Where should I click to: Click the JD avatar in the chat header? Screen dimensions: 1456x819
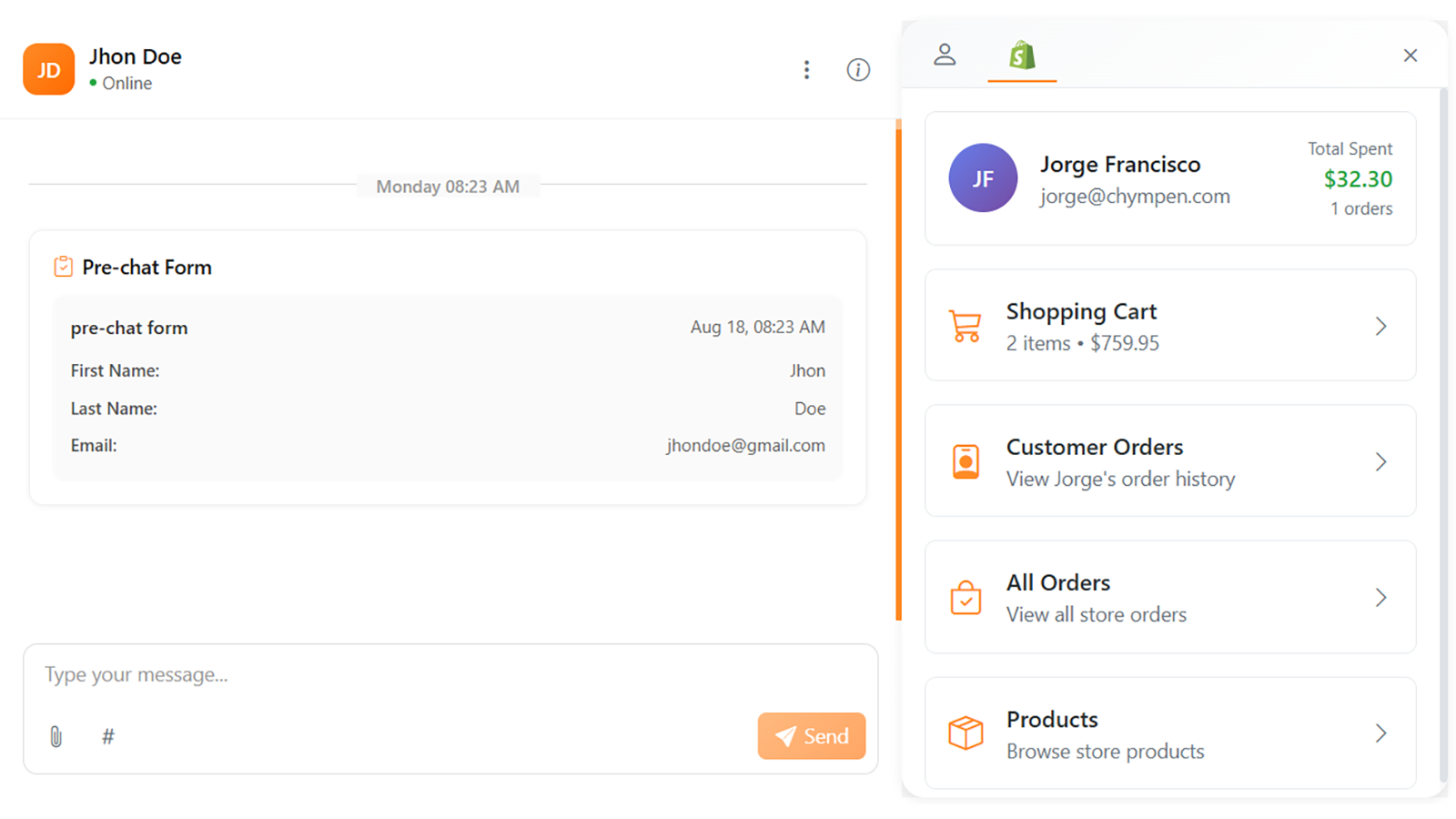point(47,69)
